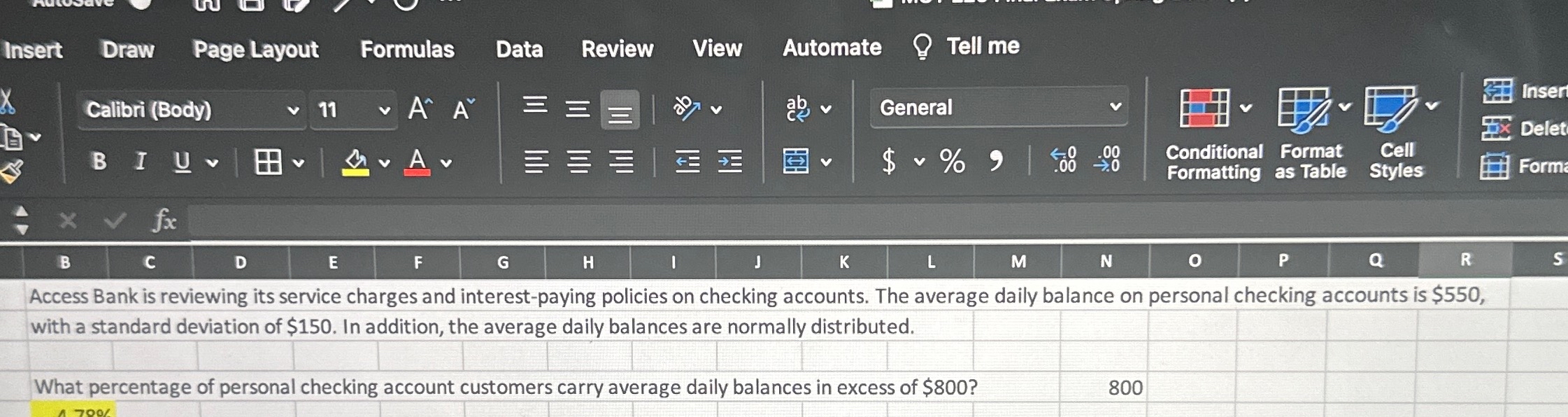
Task: Open the View ribbon tab
Action: point(717,48)
